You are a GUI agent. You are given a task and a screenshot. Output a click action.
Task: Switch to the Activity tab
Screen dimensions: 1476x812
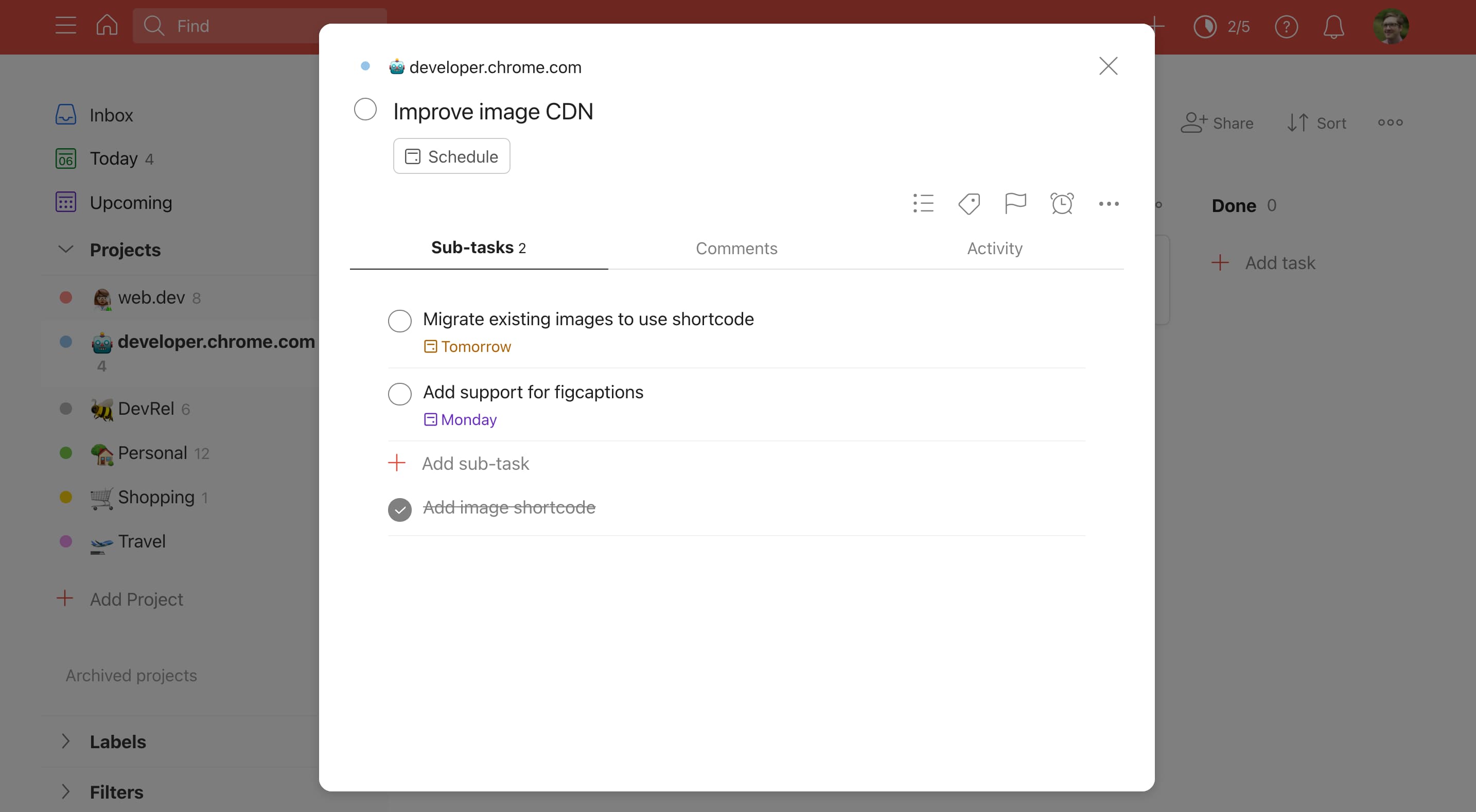pyautogui.click(x=995, y=248)
